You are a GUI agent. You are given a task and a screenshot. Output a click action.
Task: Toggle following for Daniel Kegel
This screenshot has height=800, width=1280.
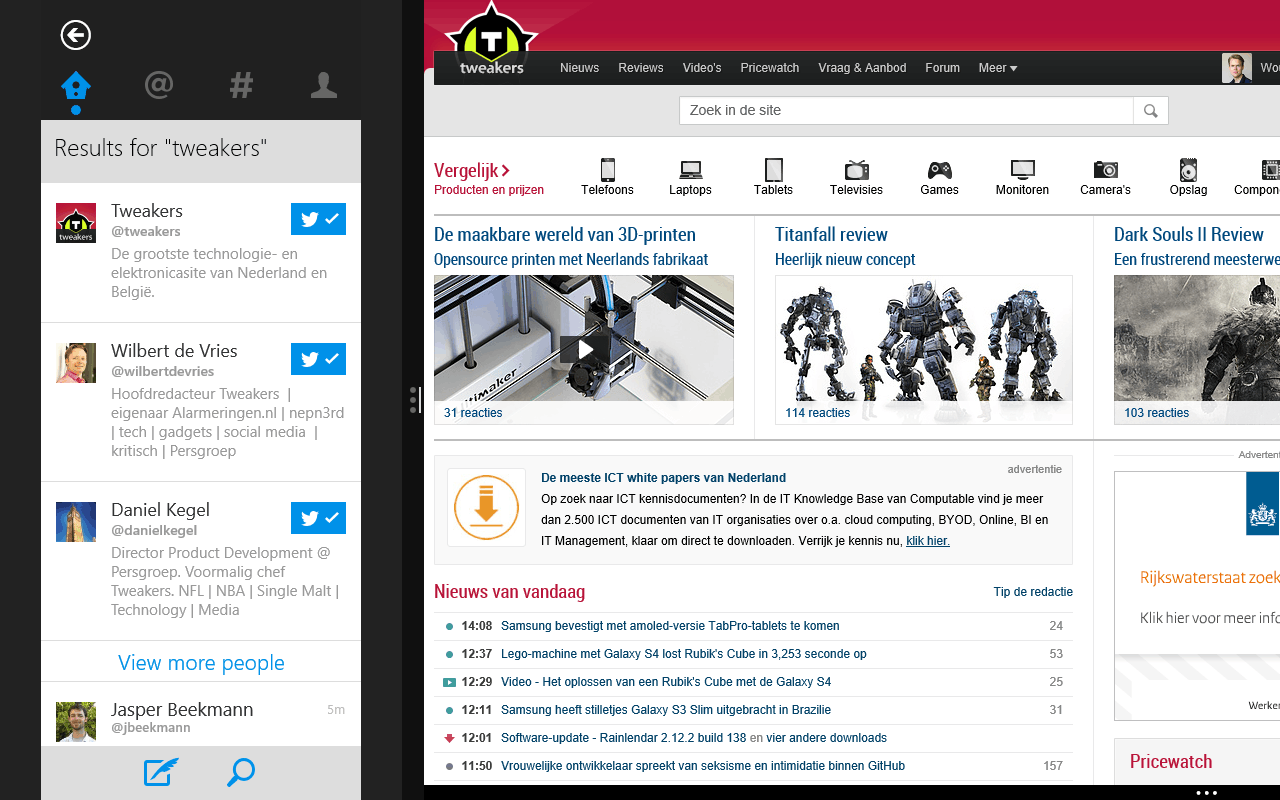point(318,518)
